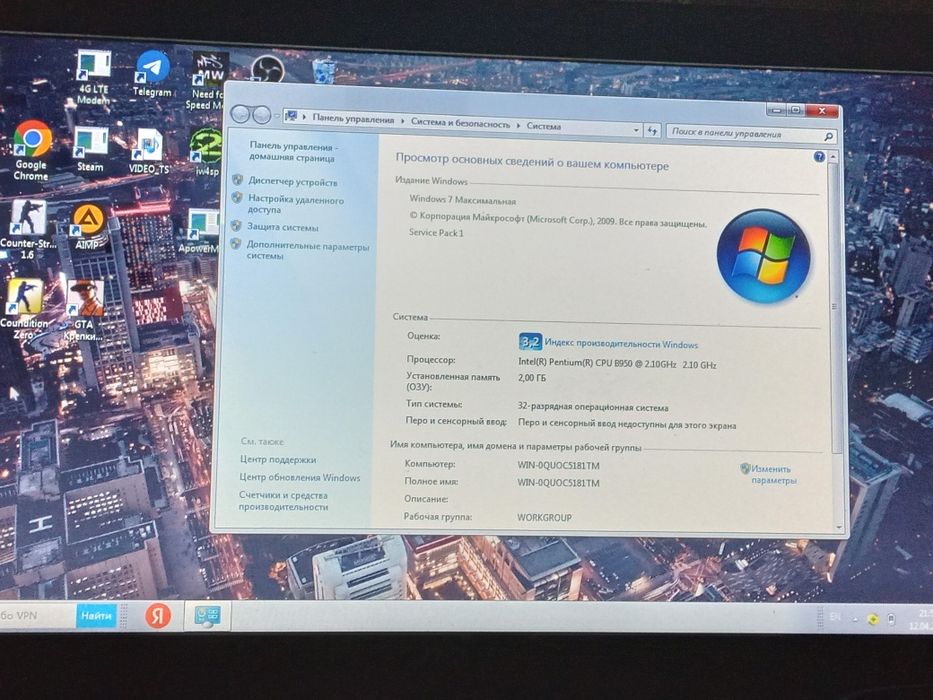Launch Telegram from the desktop
The width and height of the screenshot is (933, 700).
coord(152,74)
